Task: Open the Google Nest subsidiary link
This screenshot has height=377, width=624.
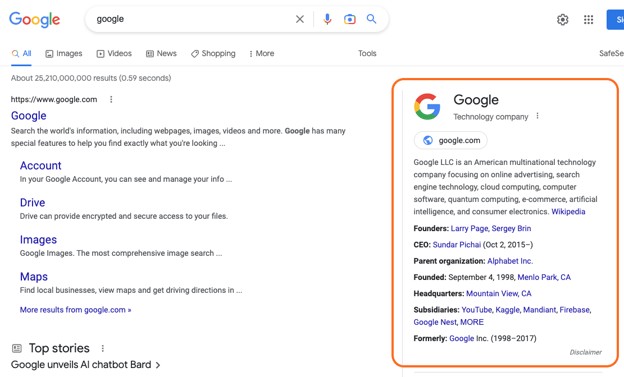Action: (435, 322)
